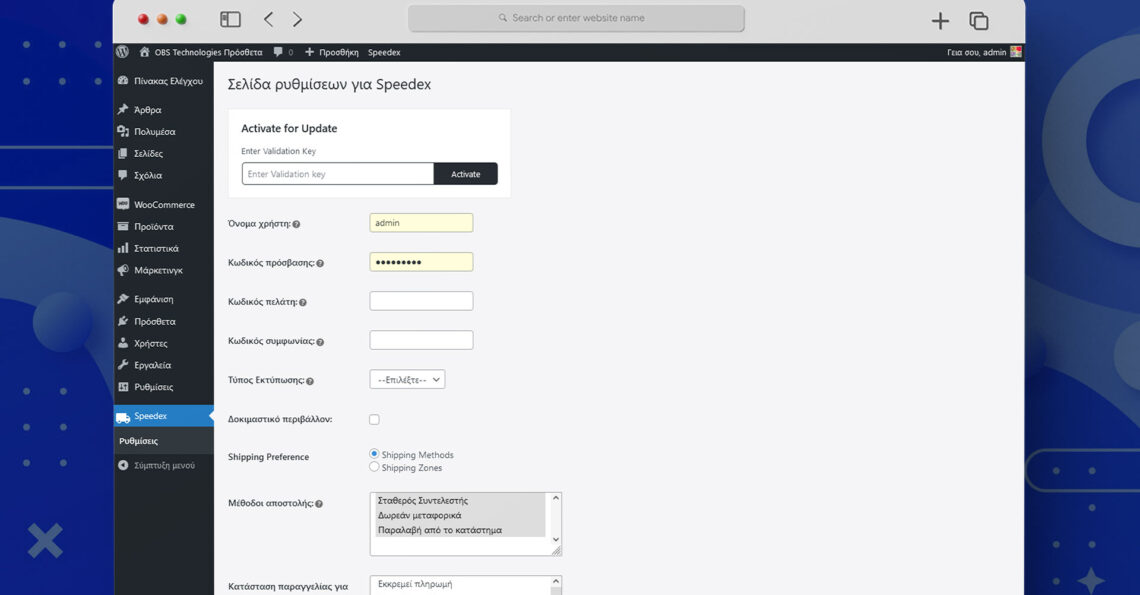Open the Speedex item in admin bar

[x=384, y=52]
